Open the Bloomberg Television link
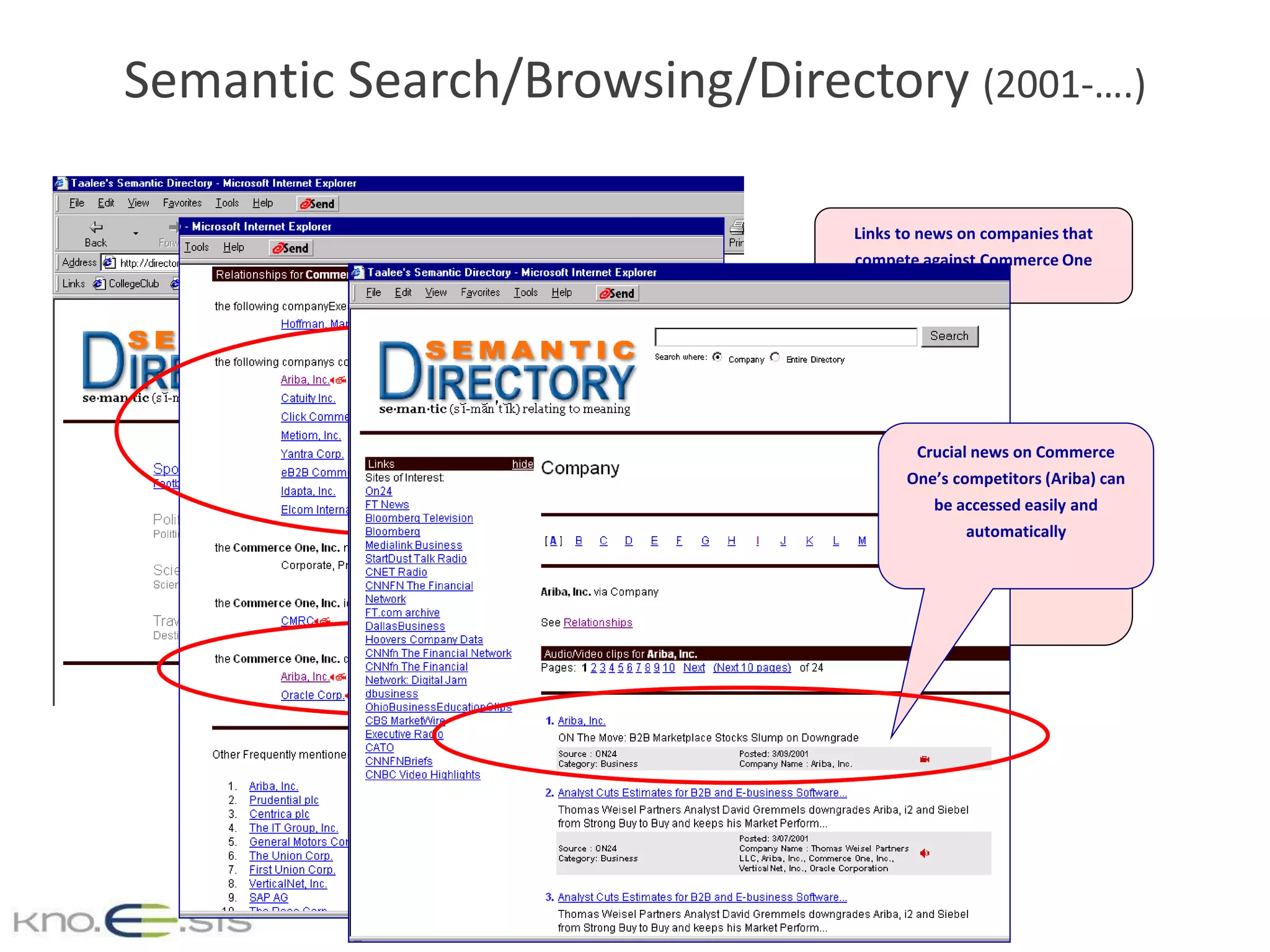The width and height of the screenshot is (1270, 952). [419, 518]
